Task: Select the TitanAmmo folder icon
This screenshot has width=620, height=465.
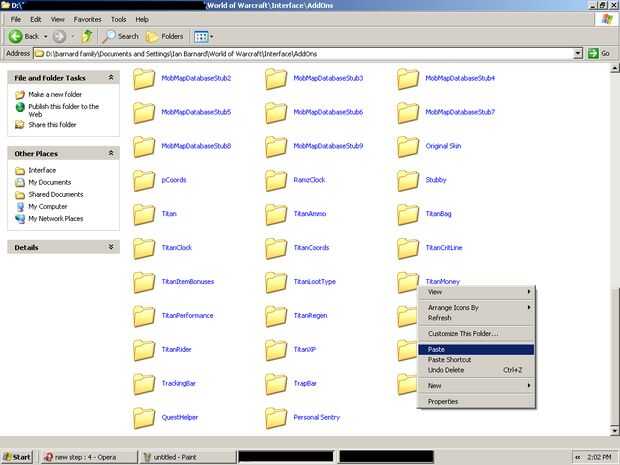Action: click(x=276, y=214)
